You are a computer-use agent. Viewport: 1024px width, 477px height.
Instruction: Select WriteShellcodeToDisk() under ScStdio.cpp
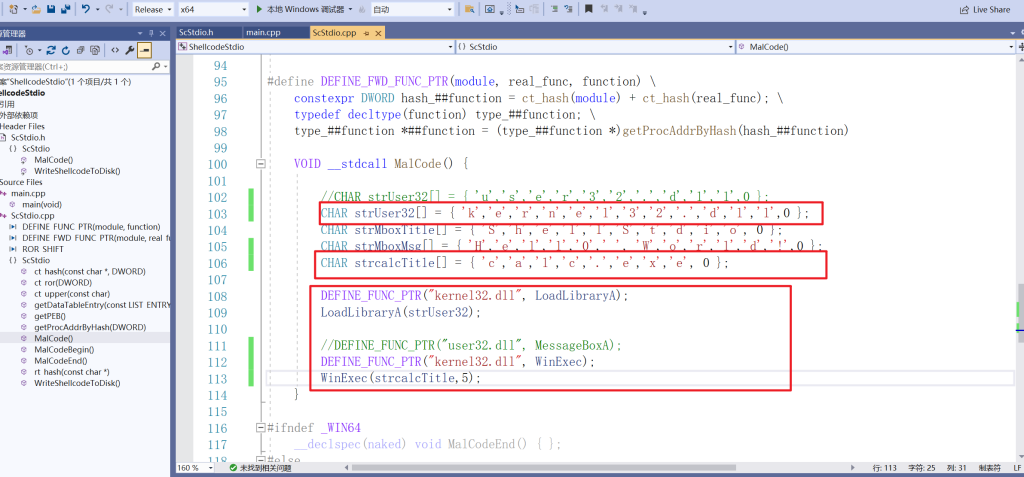pyautogui.click(x=77, y=383)
